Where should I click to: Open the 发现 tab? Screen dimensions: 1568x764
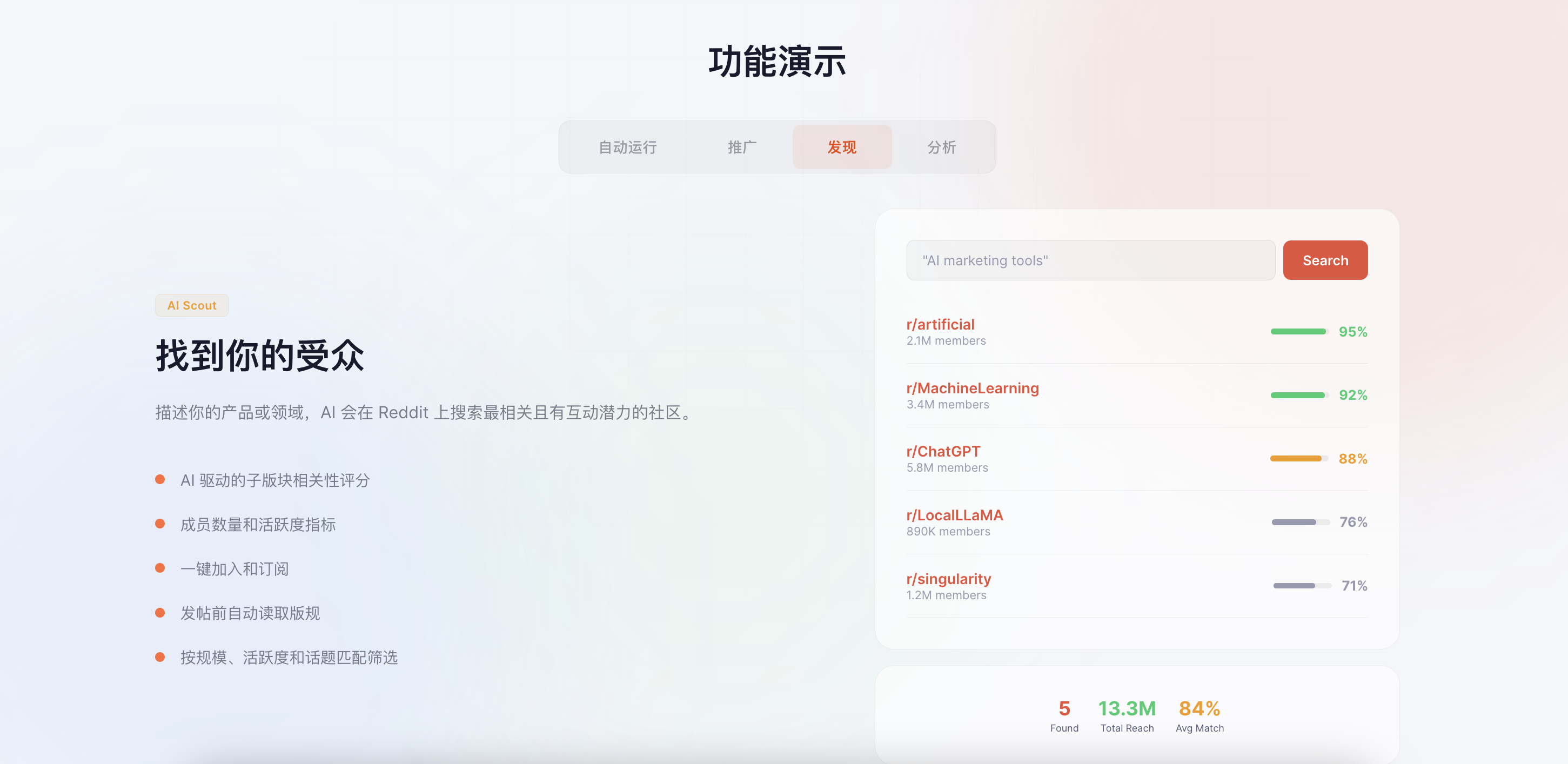click(842, 147)
